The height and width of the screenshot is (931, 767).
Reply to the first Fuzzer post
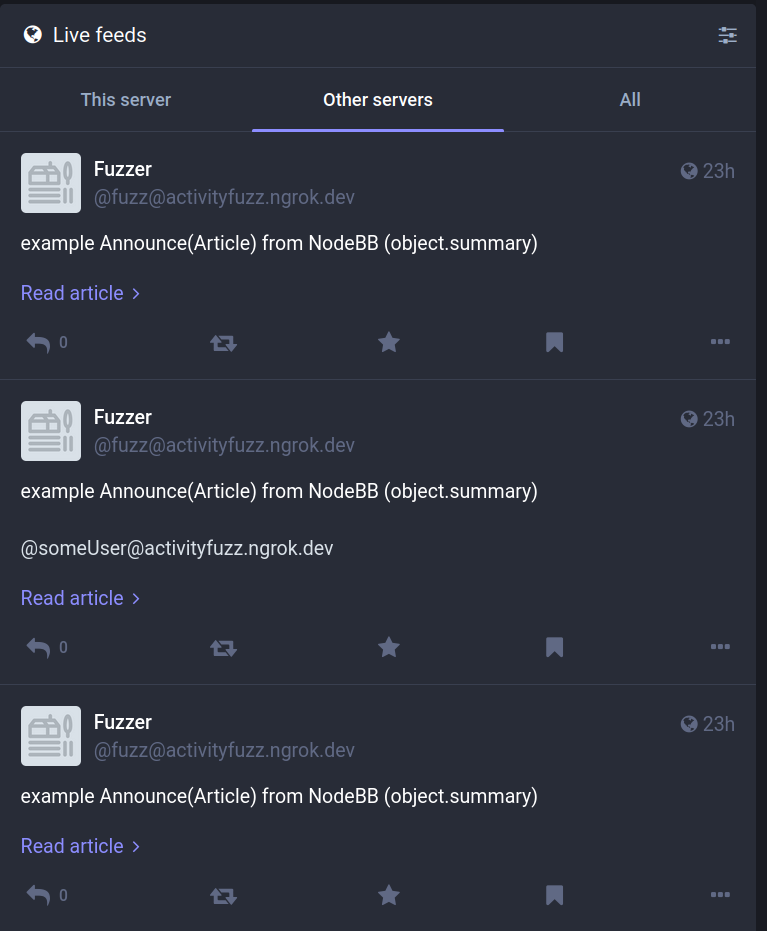click(x=38, y=342)
